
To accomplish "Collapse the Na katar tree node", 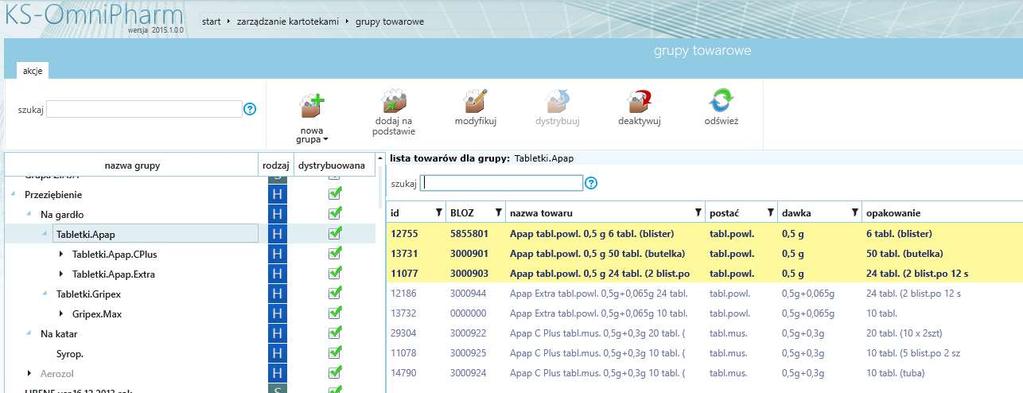I will pos(29,334).
